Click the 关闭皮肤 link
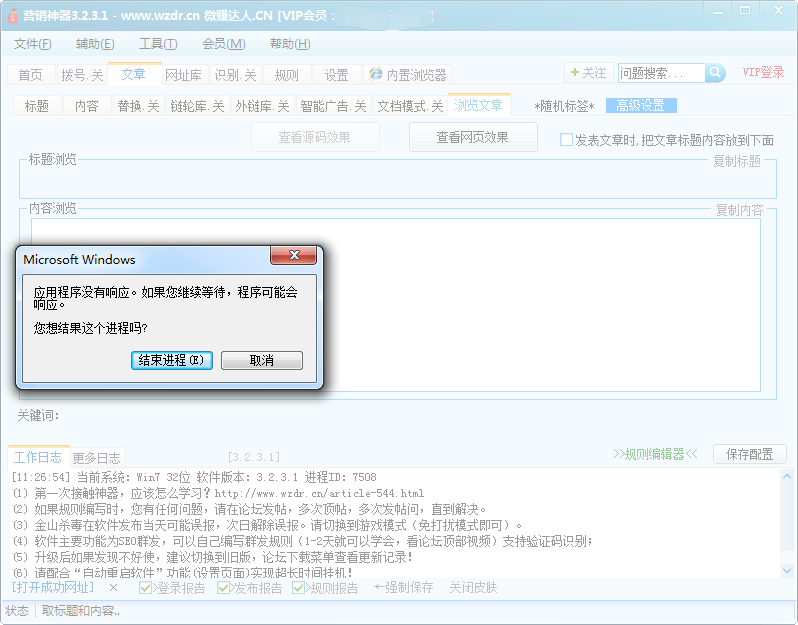This screenshot has width=798, height=625. click(473, 588)
